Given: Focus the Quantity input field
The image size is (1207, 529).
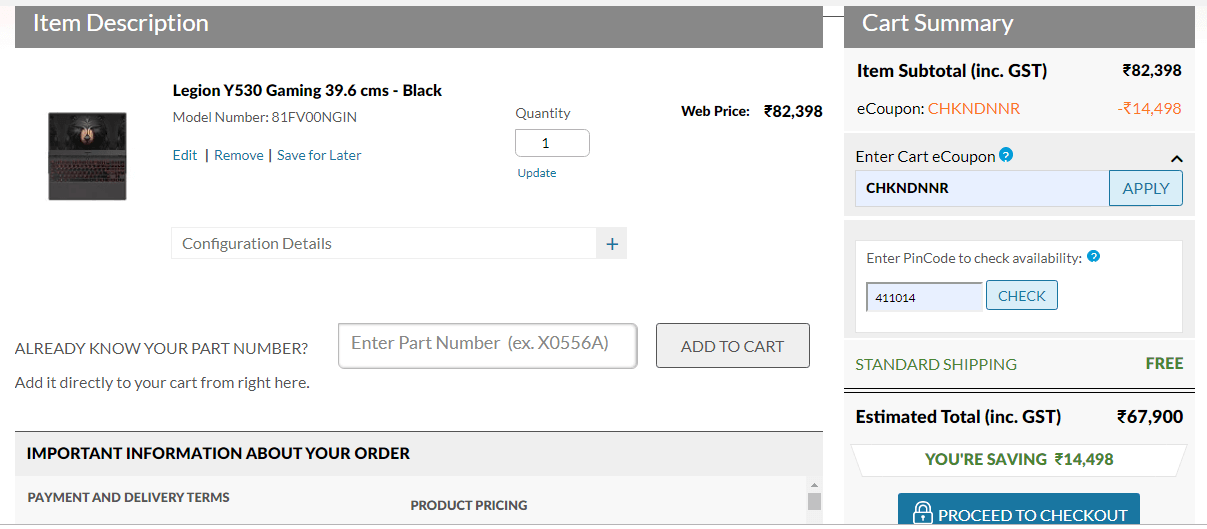Looking at the screenshot, I should [x=552, y=143].
